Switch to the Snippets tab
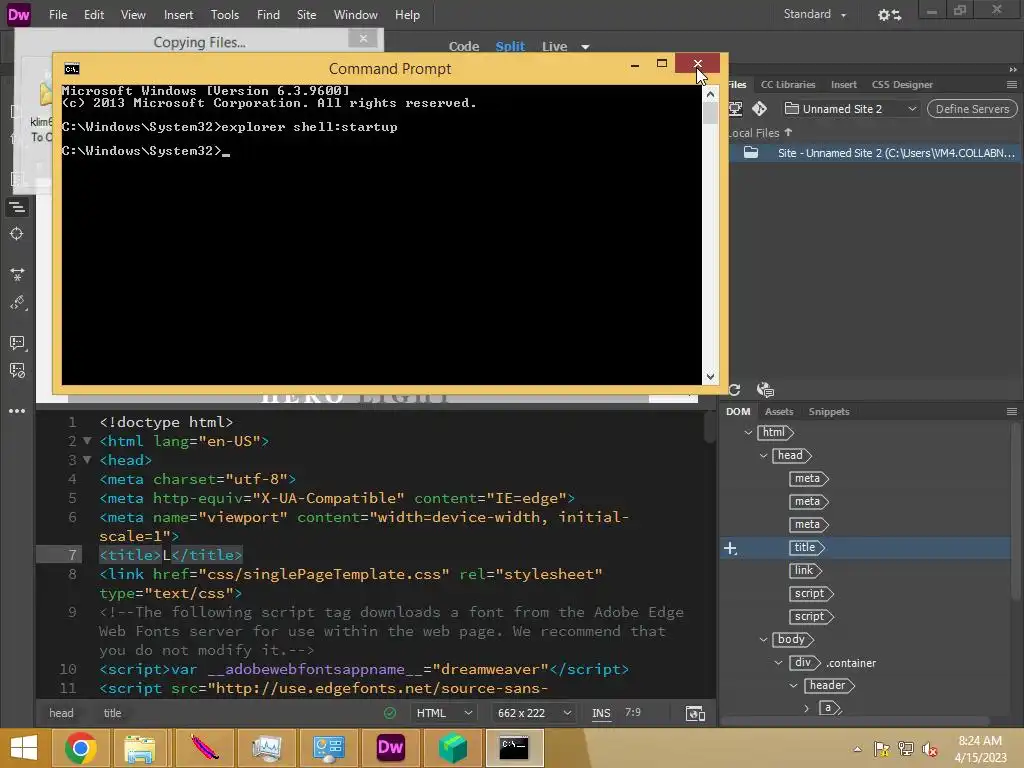The image size is (1024, 768). pos(829,411)
